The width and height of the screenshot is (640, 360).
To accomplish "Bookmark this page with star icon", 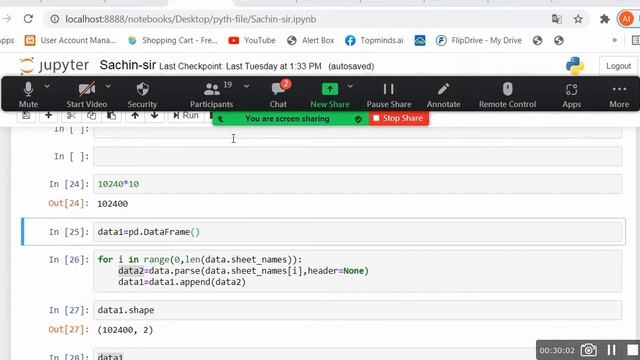I will pyautogui.click(x=578, y=19).
